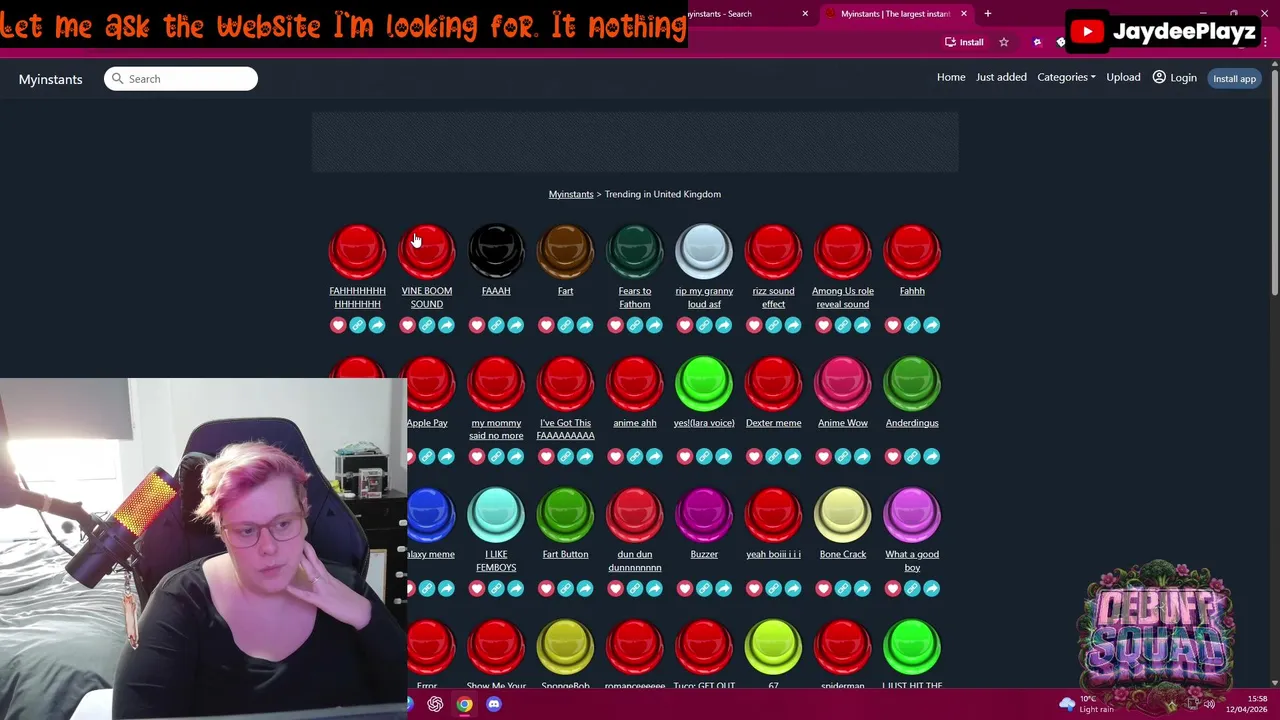Viewport: 1280px width, 720px height.
Task: Open Chrome from the taskbar
Action: (465, 704)
